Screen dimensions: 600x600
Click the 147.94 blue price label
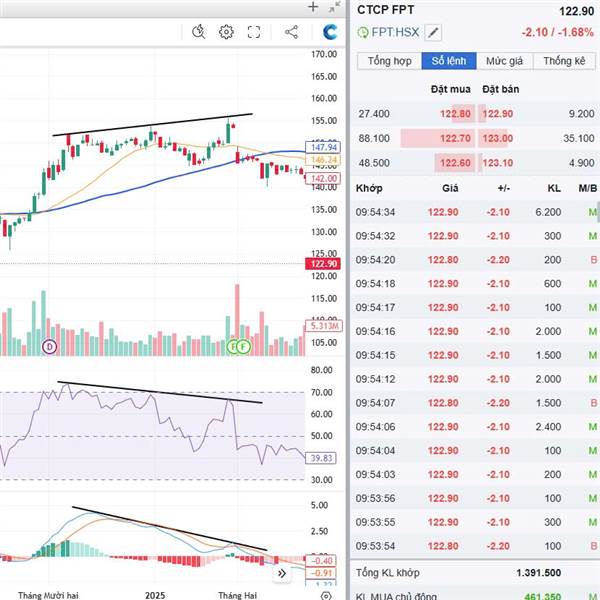click(x=323, y=147)
